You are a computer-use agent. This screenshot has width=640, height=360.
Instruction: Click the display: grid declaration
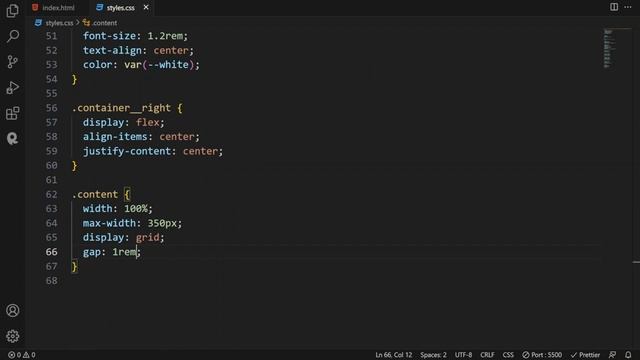click(123, 238)
